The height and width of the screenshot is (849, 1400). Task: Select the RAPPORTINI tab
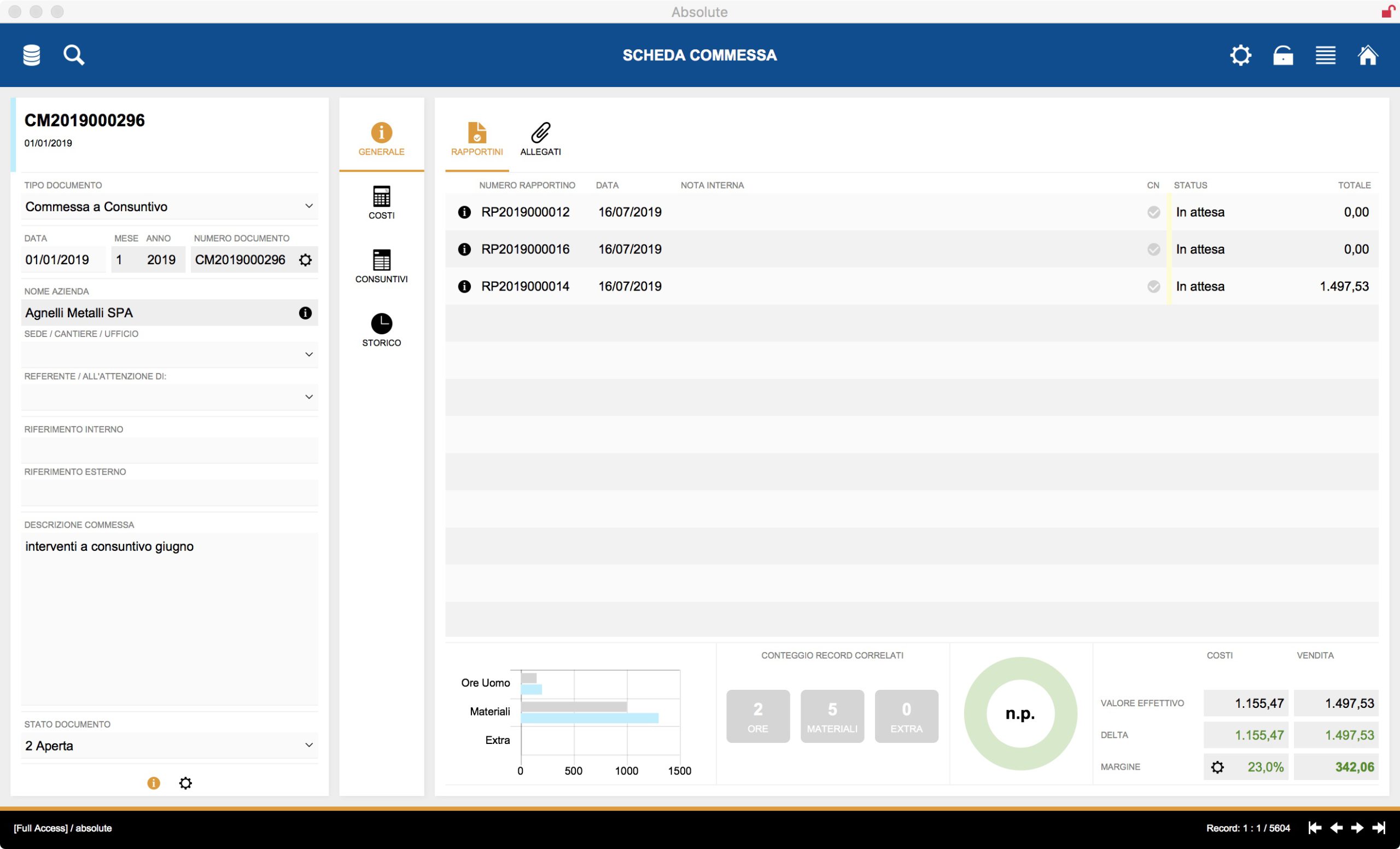[x=477, y=138]
